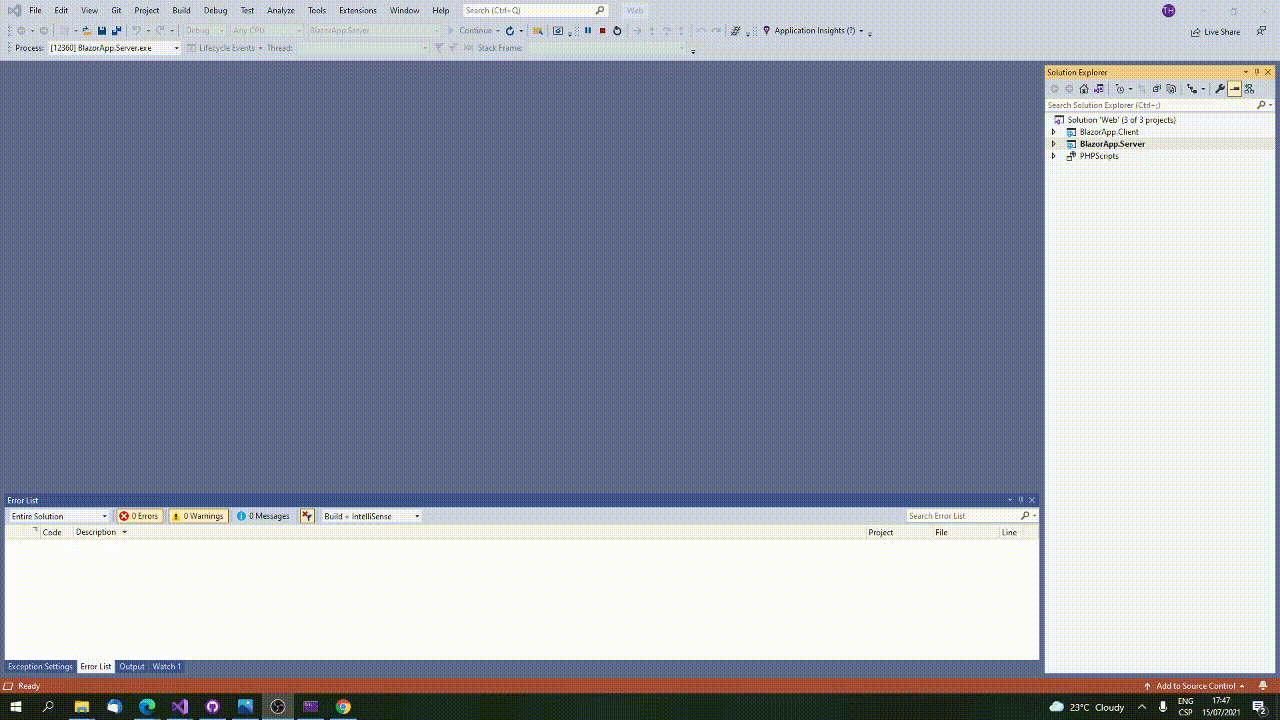Switch views icon in Solution Explorer
This screenshot has height=720, width=1280.
(x=1099, y=89)
